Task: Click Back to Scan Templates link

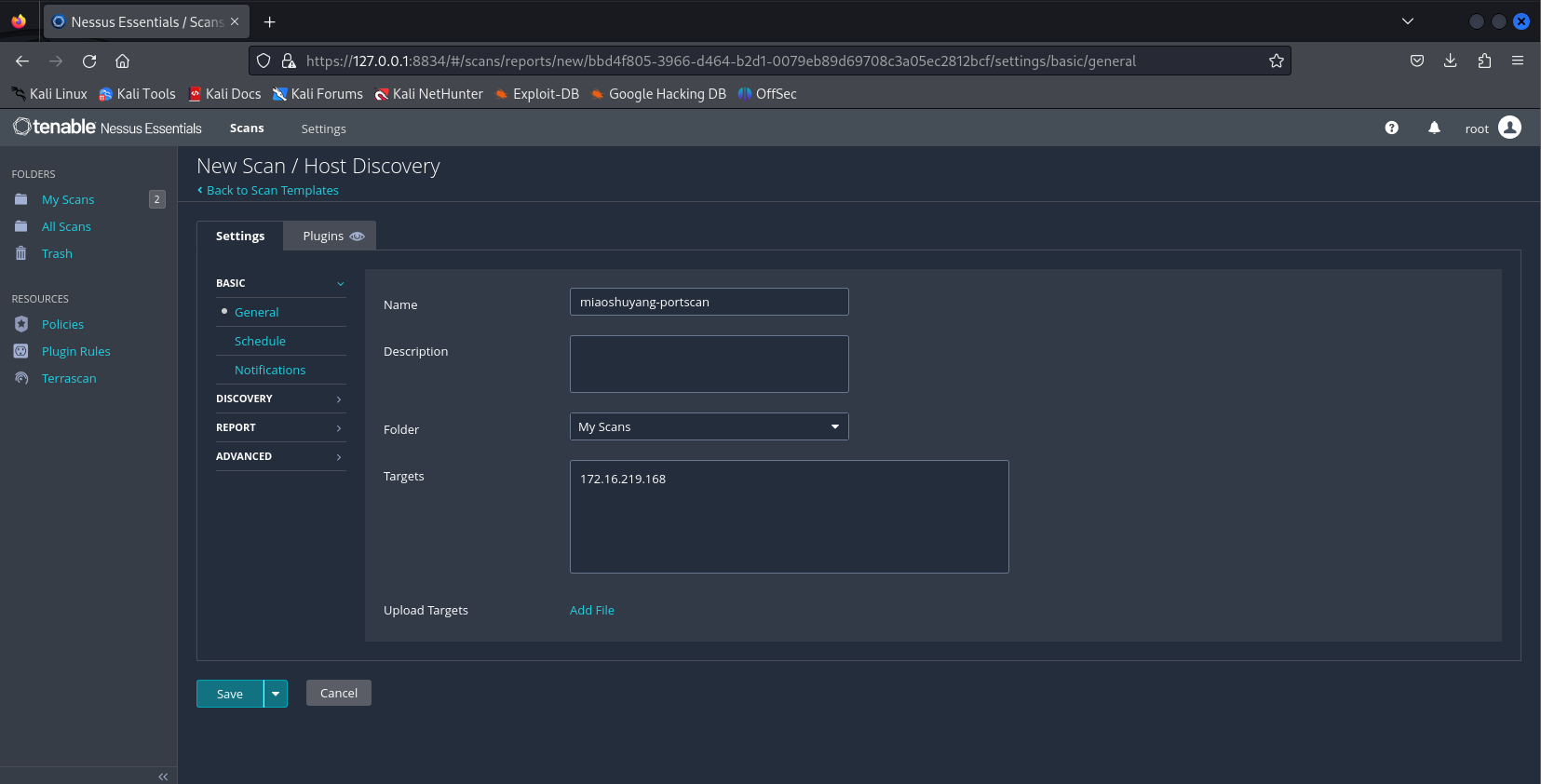Action: tap(268, 190)
